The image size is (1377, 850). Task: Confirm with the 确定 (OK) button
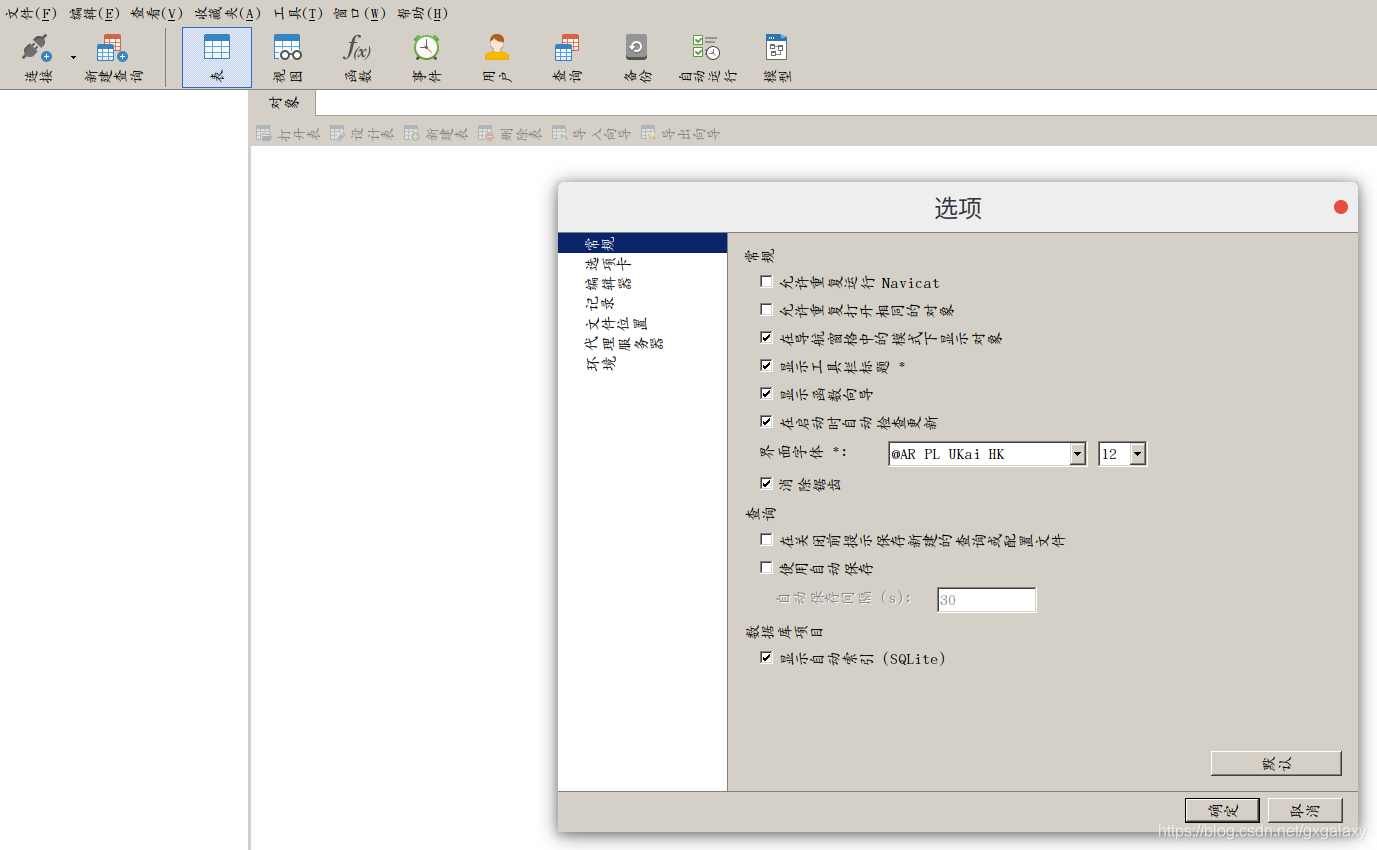tap(1222, 810)
